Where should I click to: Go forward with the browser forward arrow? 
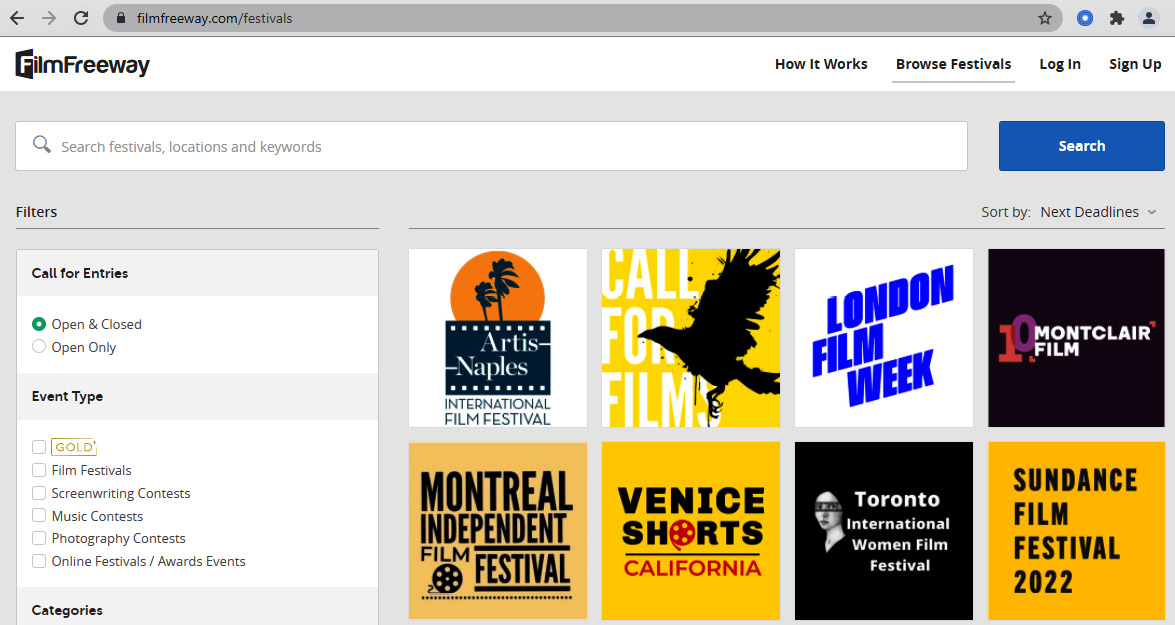tap(49, 18)
